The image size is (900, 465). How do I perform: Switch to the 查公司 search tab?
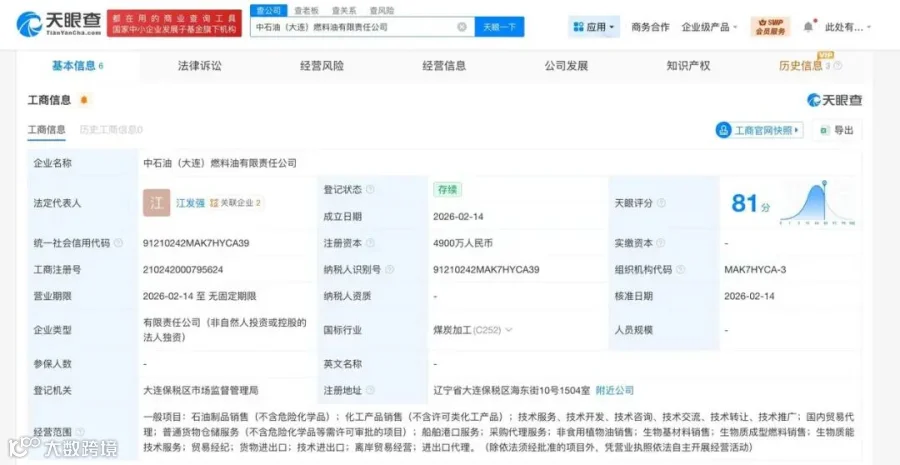pos(269,10)
